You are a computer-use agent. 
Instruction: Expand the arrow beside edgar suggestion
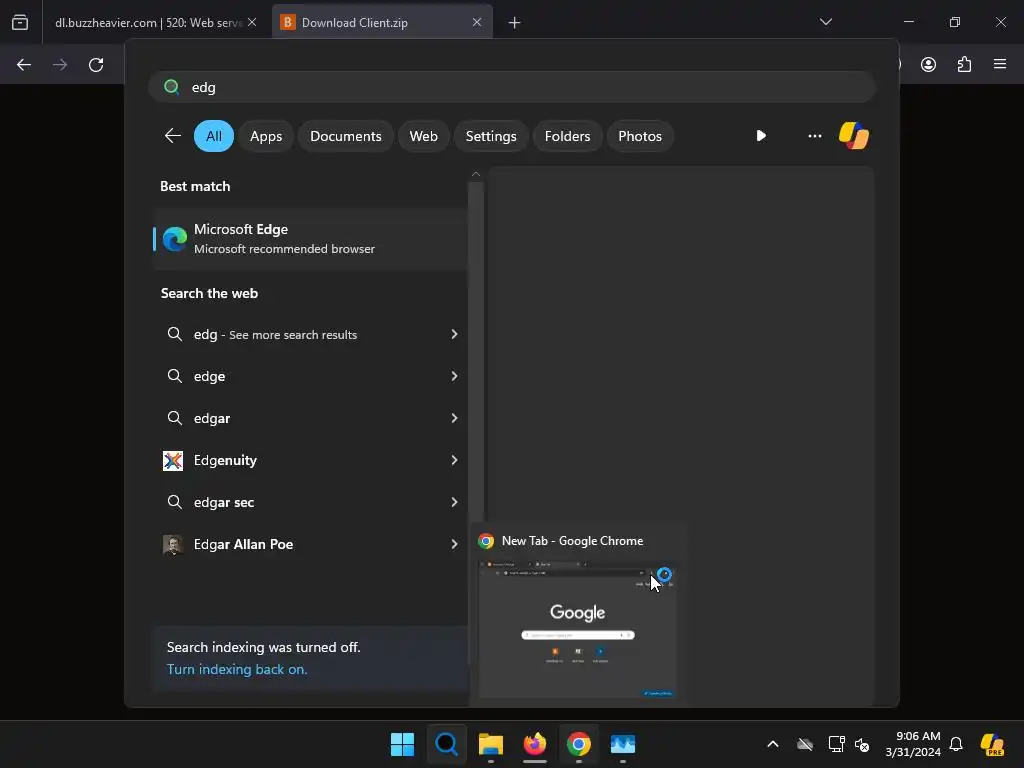454,418
